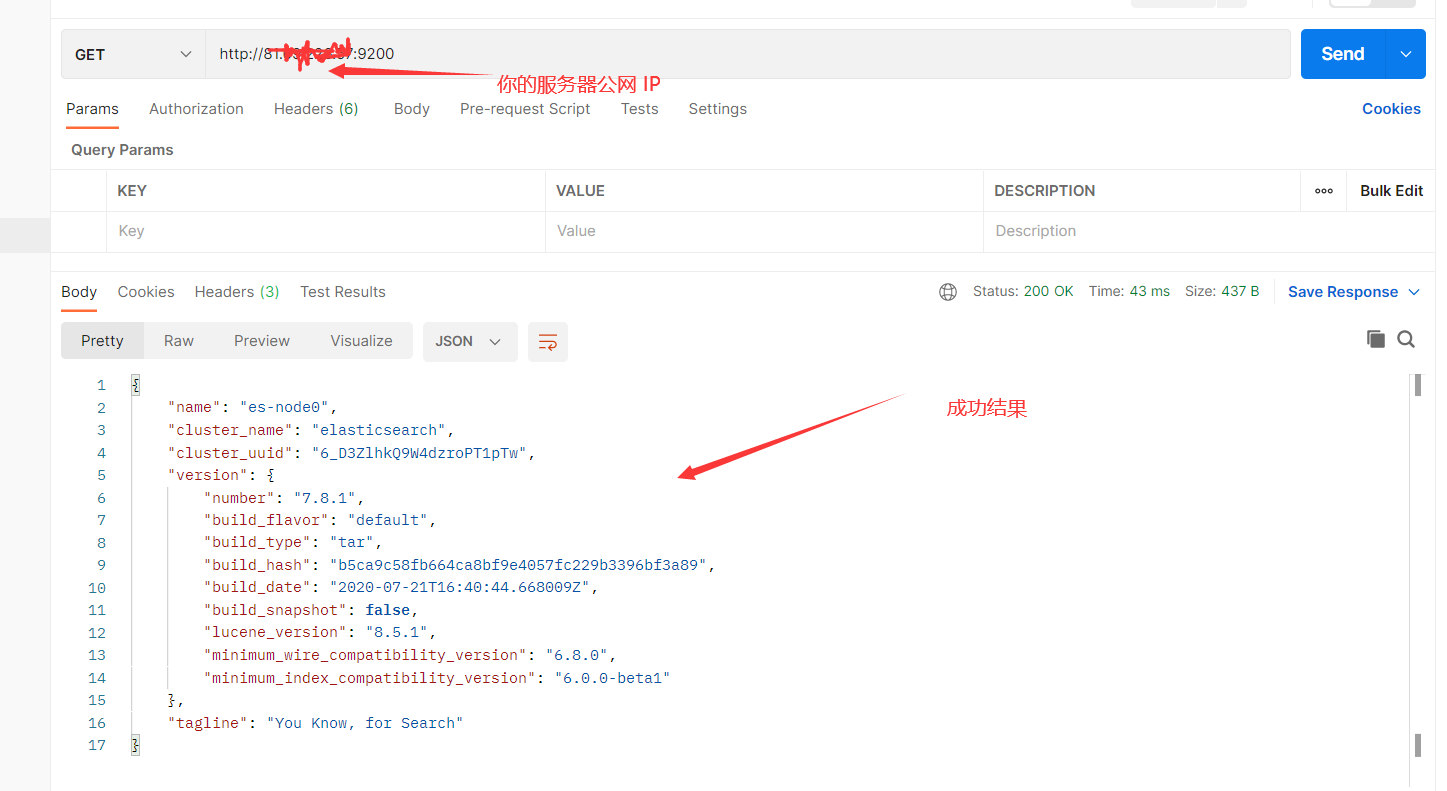Click the "7.8.1" version number
Screen dimensions: 1447x791
coord(325,498)
